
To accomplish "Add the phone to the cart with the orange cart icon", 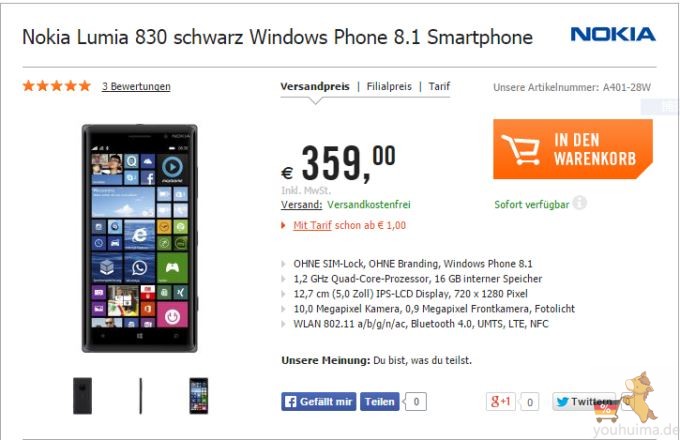I will pyautogui.click(x=573, y=149).
